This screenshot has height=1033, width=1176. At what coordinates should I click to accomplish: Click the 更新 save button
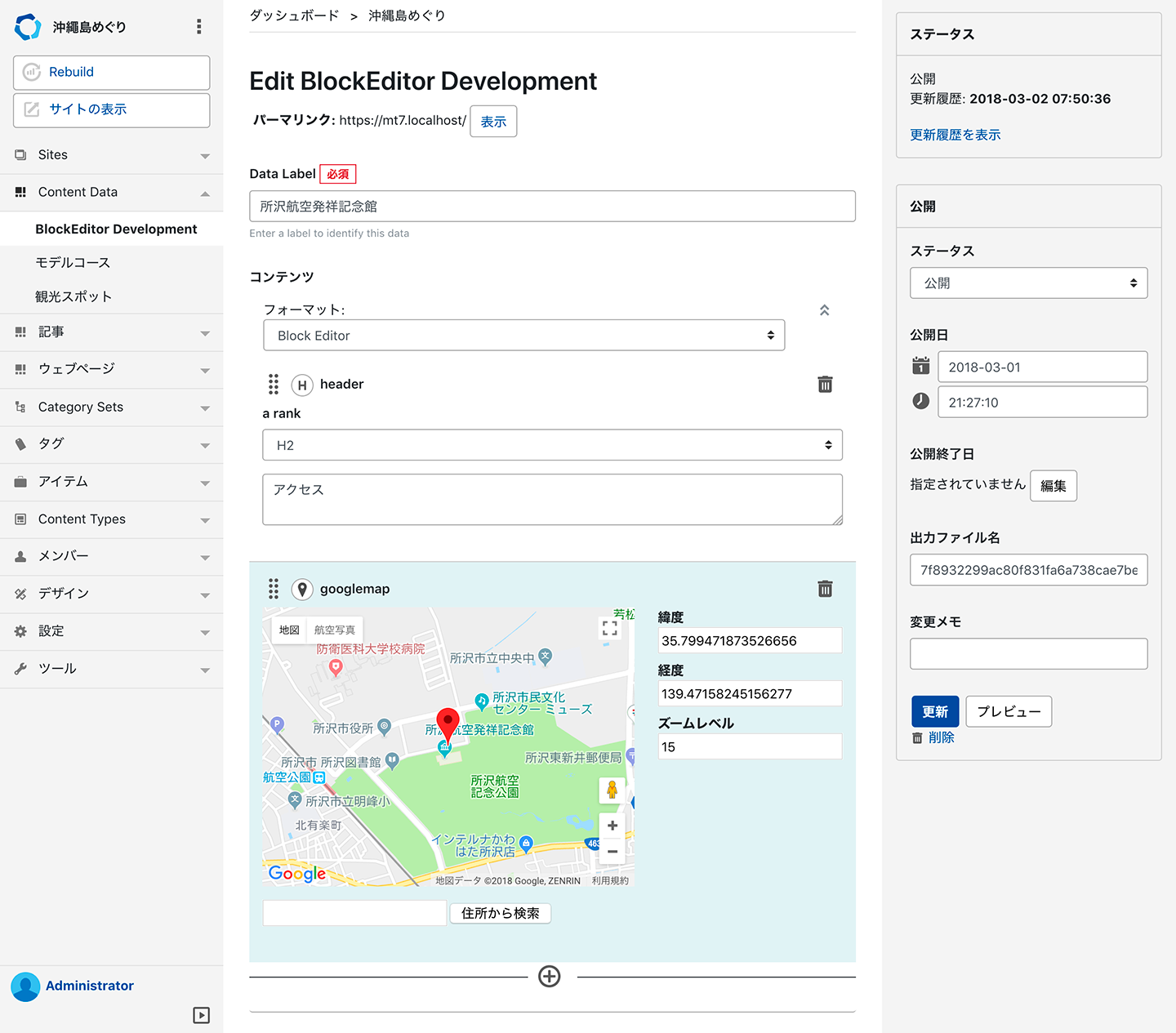click(x=935, y=711)
